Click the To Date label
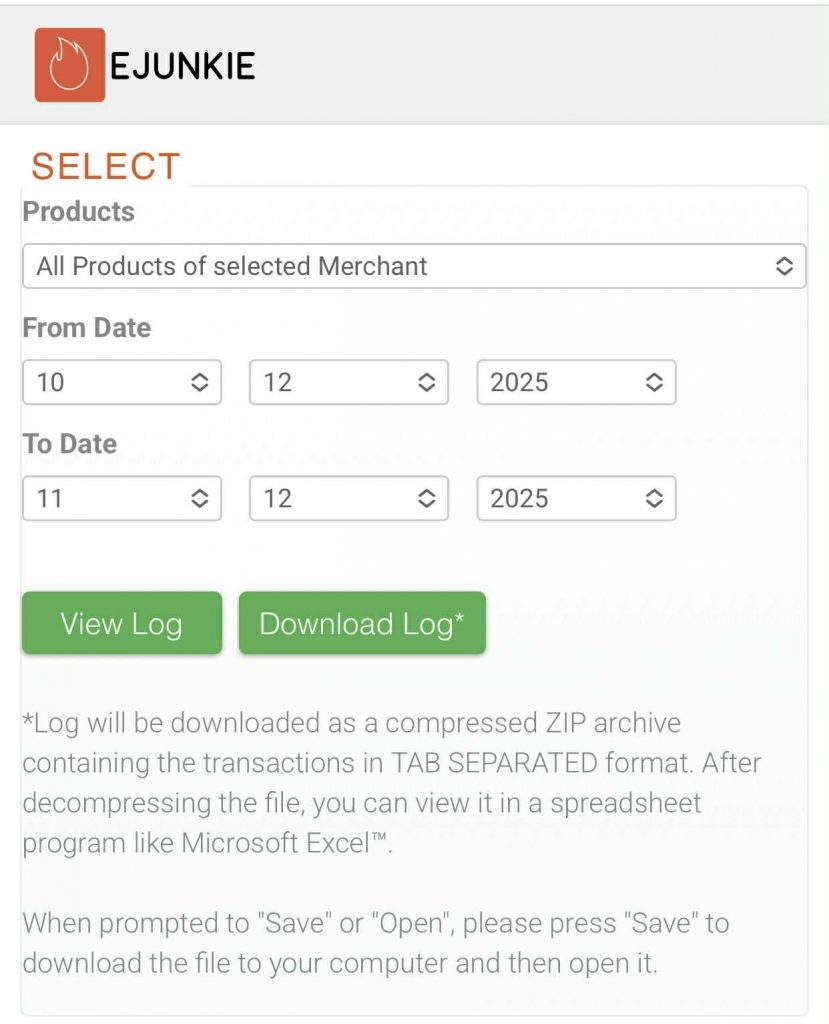The image size is (829, 1024). pos(69,444)
